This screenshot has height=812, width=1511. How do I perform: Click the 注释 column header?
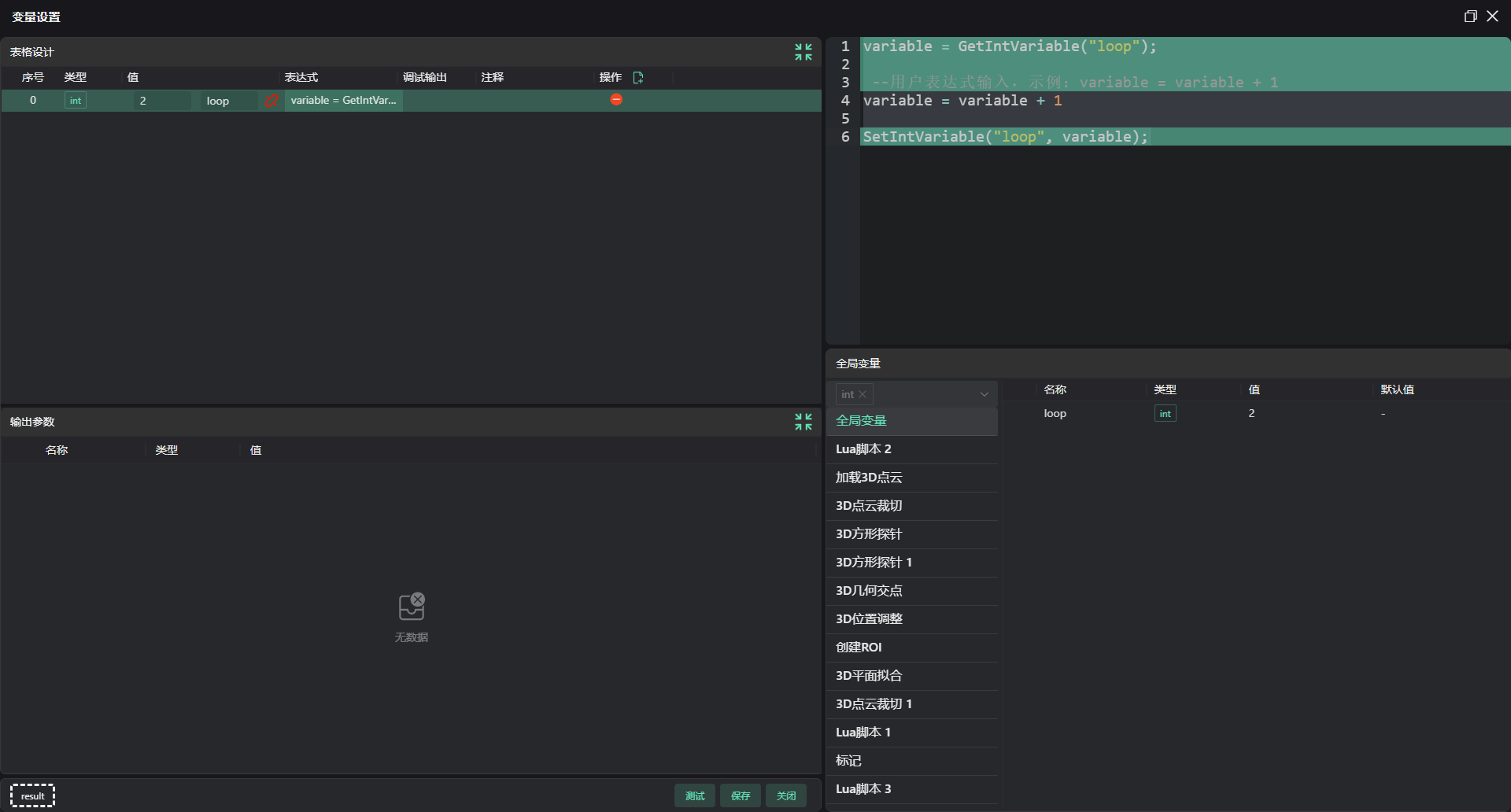click(493, 77)
